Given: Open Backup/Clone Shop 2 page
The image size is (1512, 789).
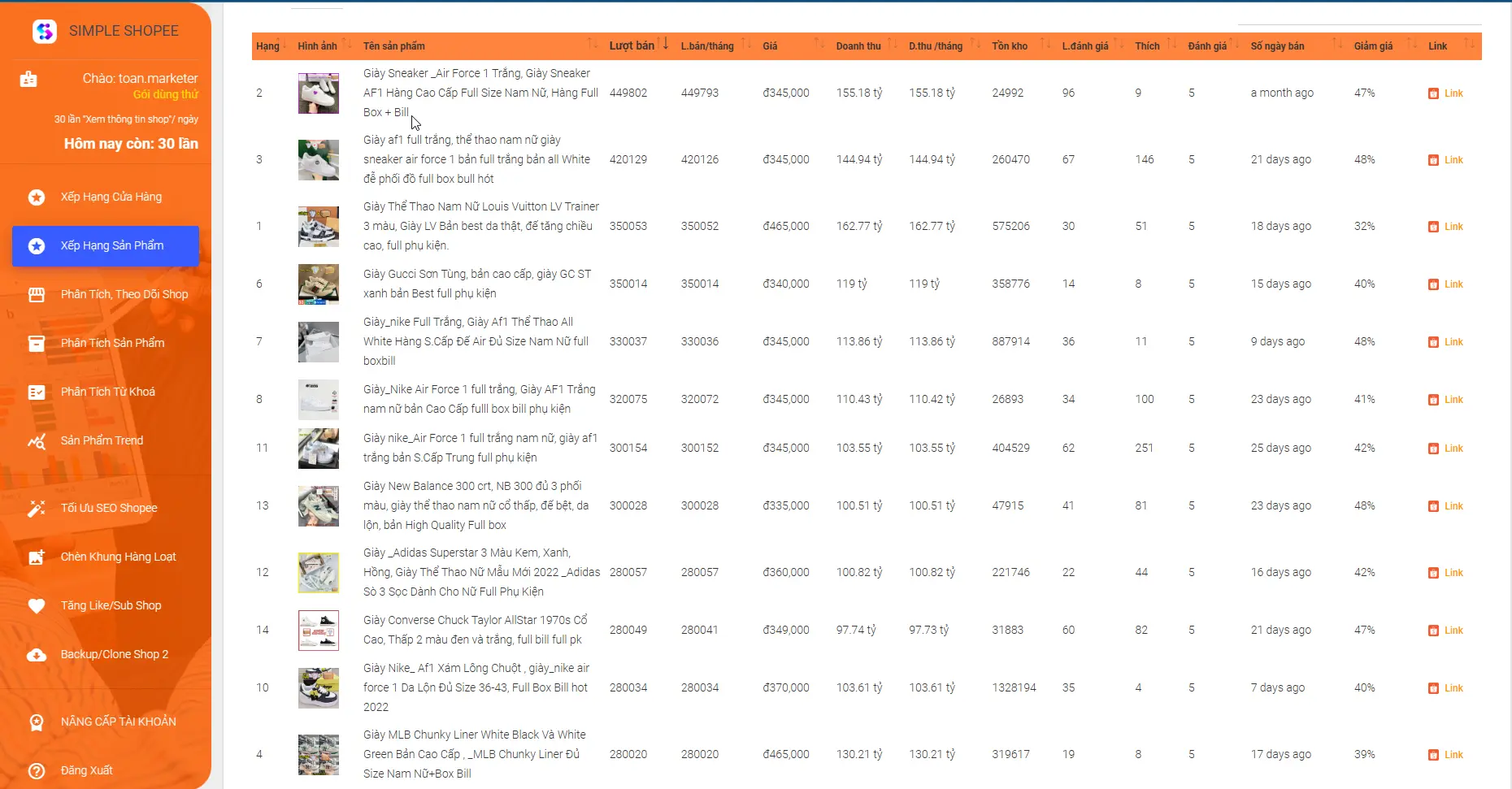Looking at the screenshot, I should pos(106,654).
